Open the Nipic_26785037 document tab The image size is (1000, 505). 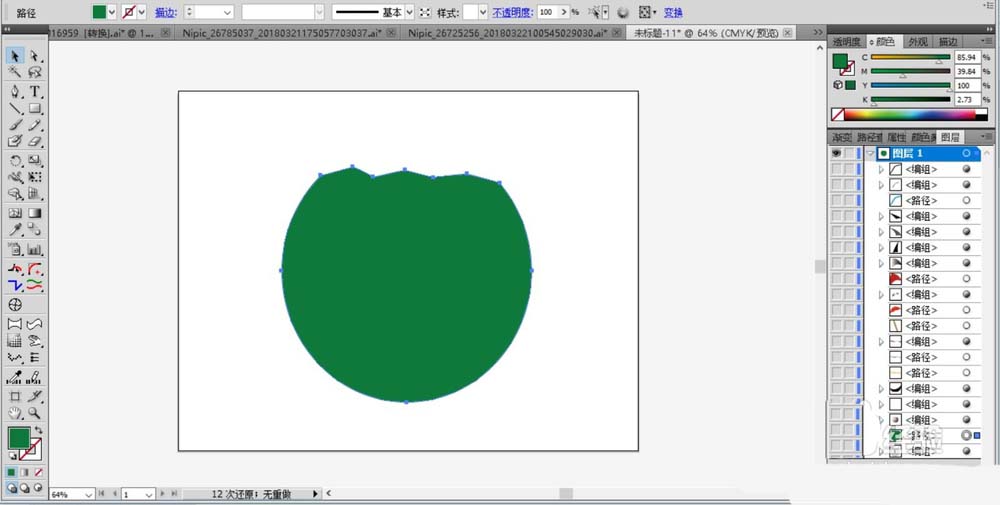(283, 32)
